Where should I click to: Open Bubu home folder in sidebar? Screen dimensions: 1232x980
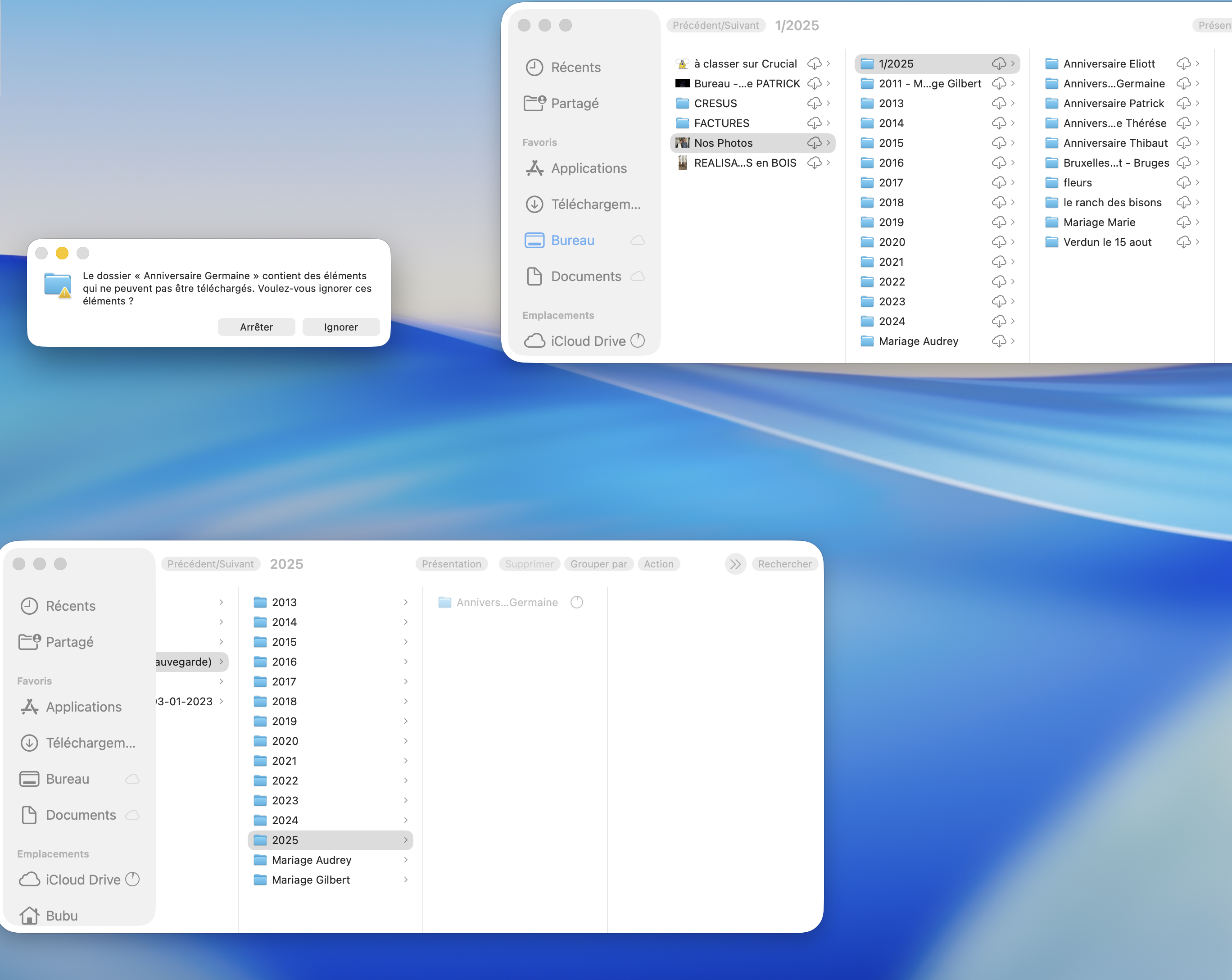pos(61,916)
